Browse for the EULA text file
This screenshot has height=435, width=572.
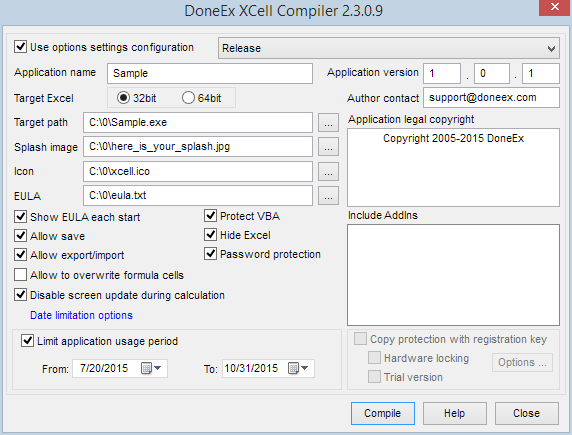[328, 196]
